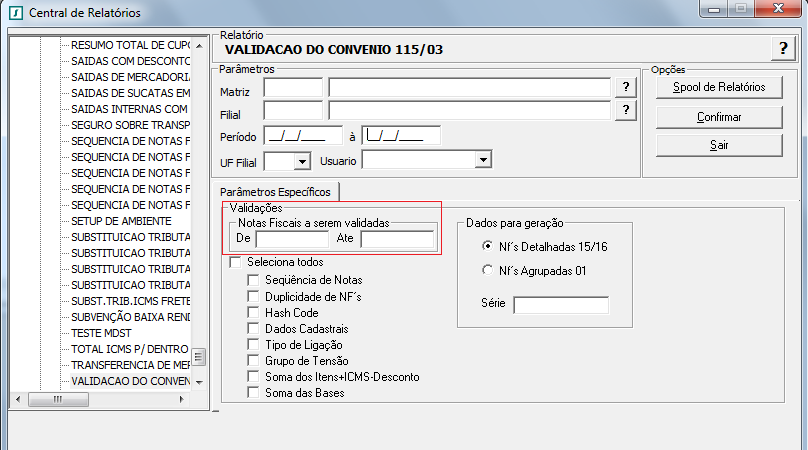808x450 pixels.
Task: Select TESTE MDST in the report list
Action: (x=102, y=333)
